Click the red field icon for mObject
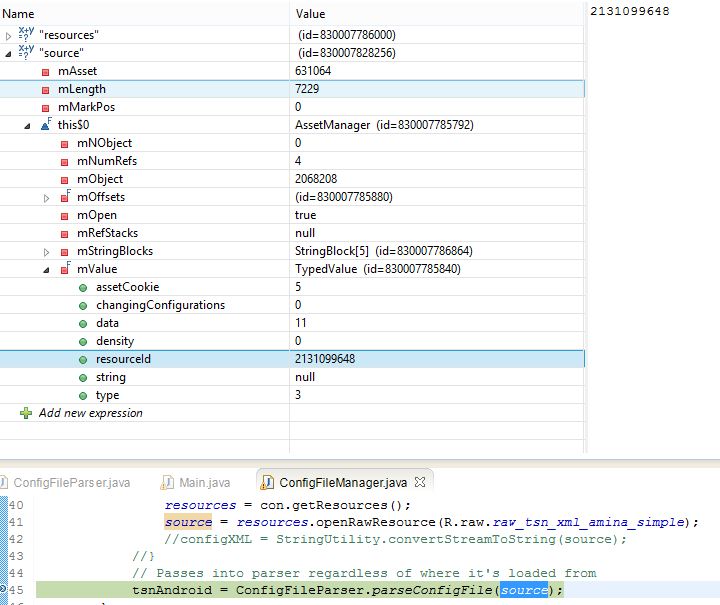The image size is (720, 605). [x=64, y=180]
